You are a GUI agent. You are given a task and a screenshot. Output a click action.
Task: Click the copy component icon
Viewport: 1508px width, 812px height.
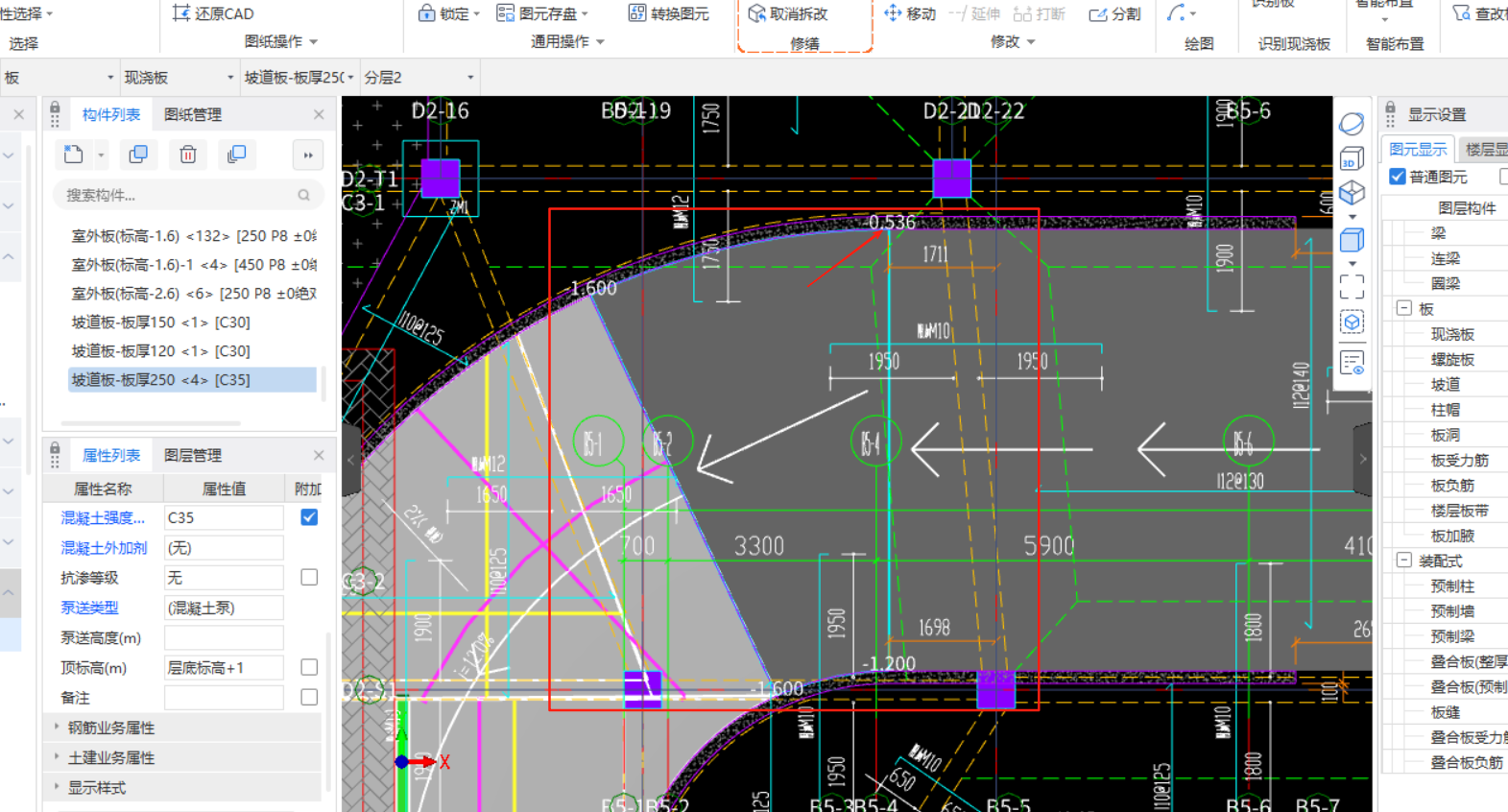click(138, 155)
